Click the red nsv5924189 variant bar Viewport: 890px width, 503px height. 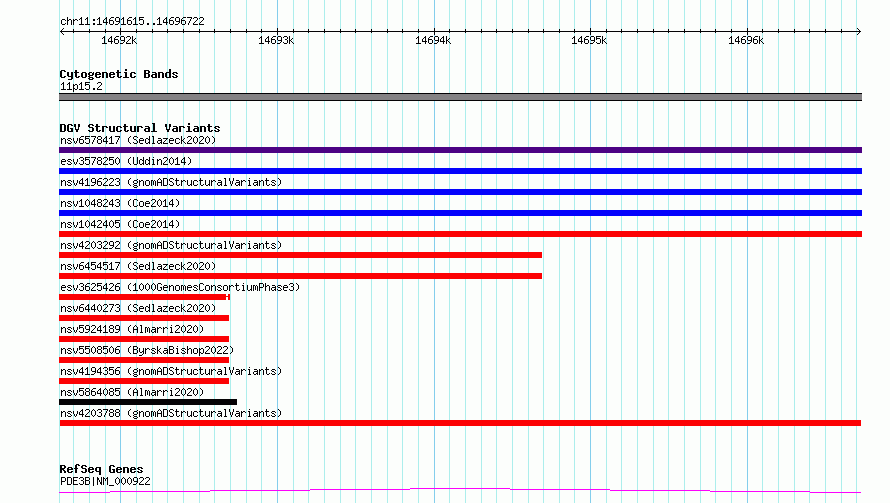point(144,339)
